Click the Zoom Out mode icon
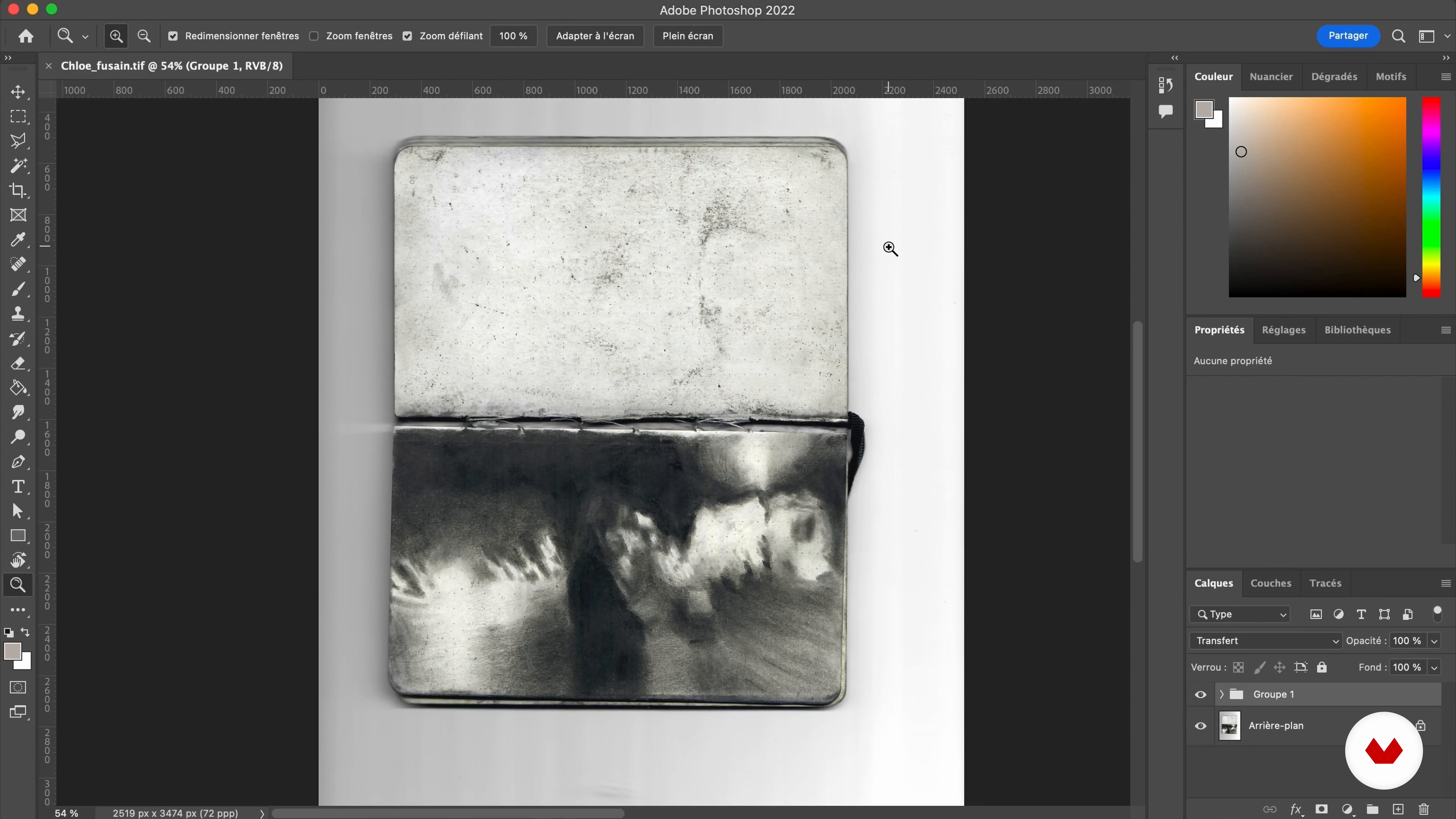The width and height of the screenshot is (1456, 819). click(x=144, y=36)
